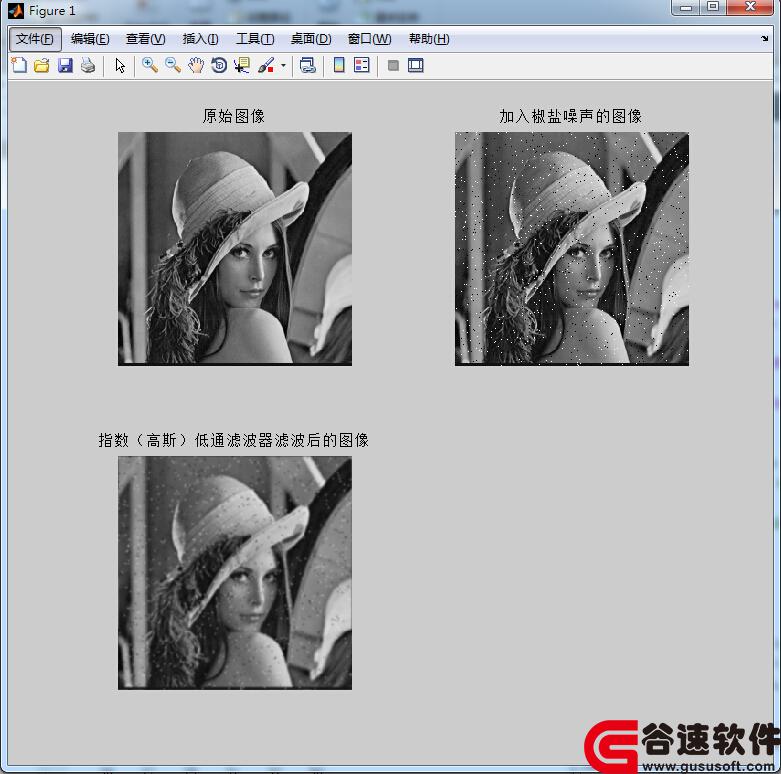Select the Pan hand tool

pyautogui.click(x=196, y=65)
